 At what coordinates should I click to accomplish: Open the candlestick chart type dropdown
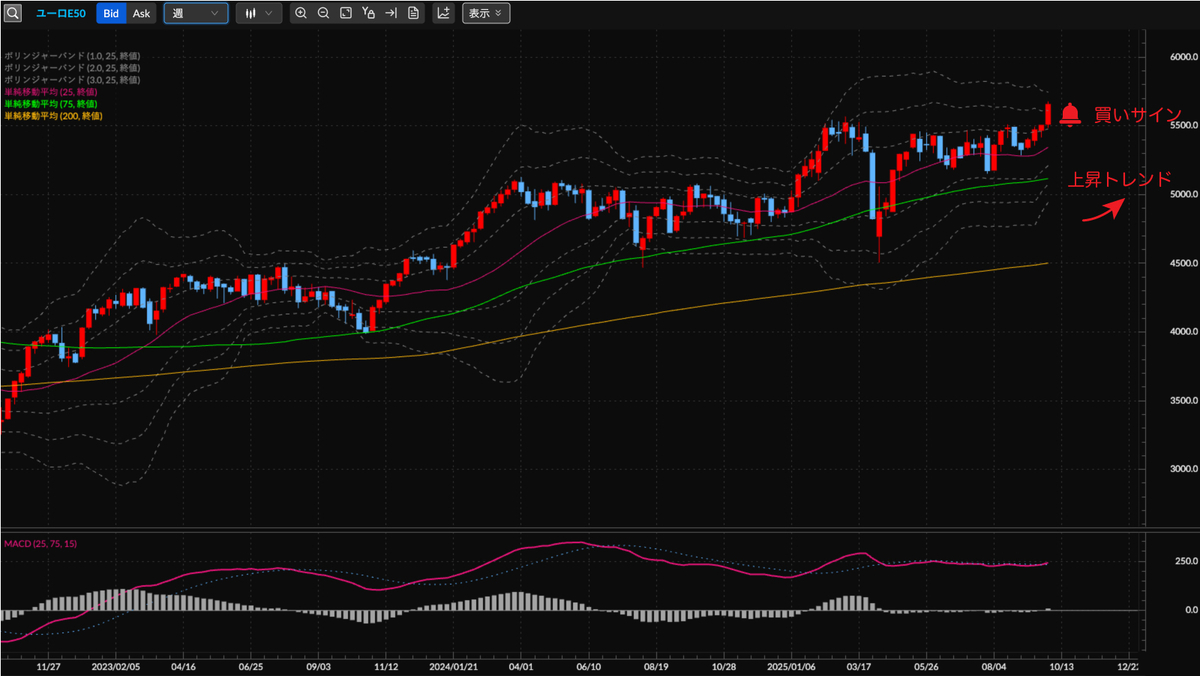click(259, 13)
